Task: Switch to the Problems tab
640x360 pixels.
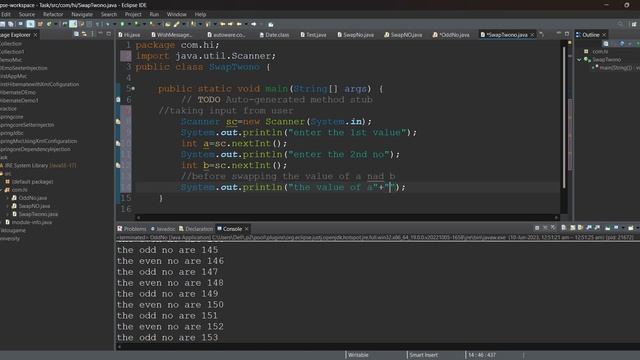Action: tap(131, 229)
